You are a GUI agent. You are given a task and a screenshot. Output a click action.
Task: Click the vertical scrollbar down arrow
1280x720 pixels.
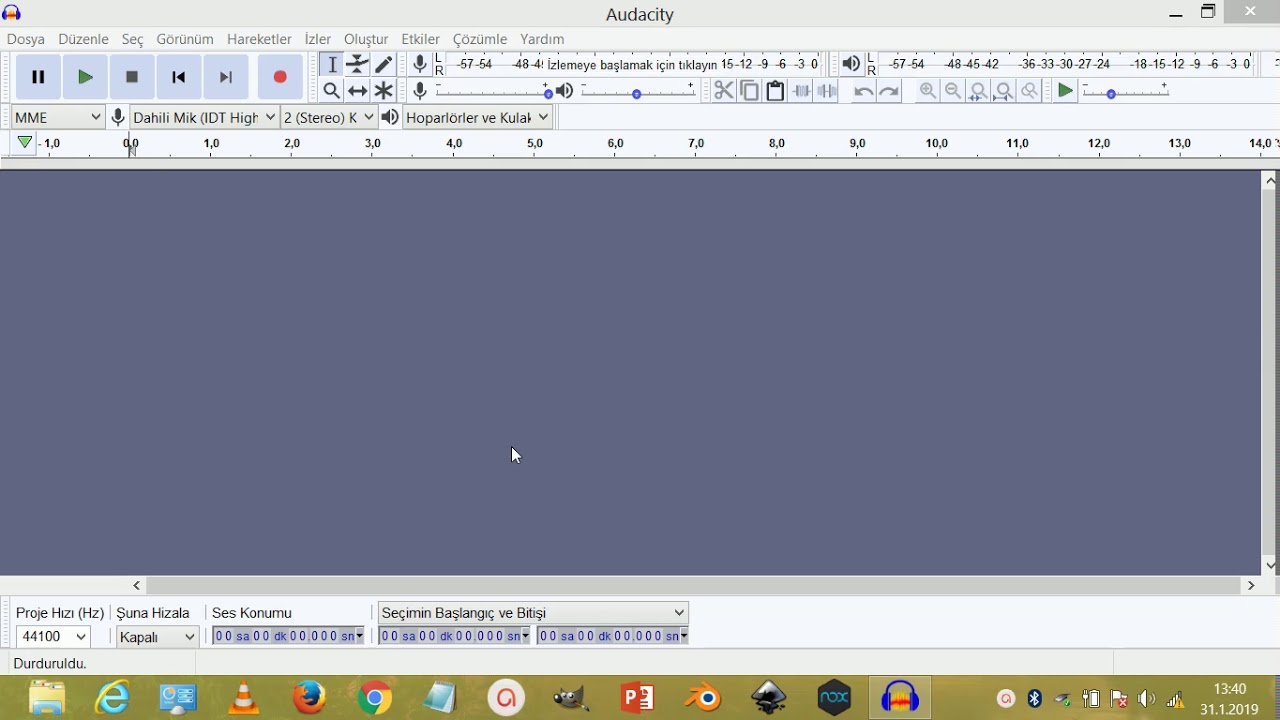pyautogui.click(x=1270, y=565)
